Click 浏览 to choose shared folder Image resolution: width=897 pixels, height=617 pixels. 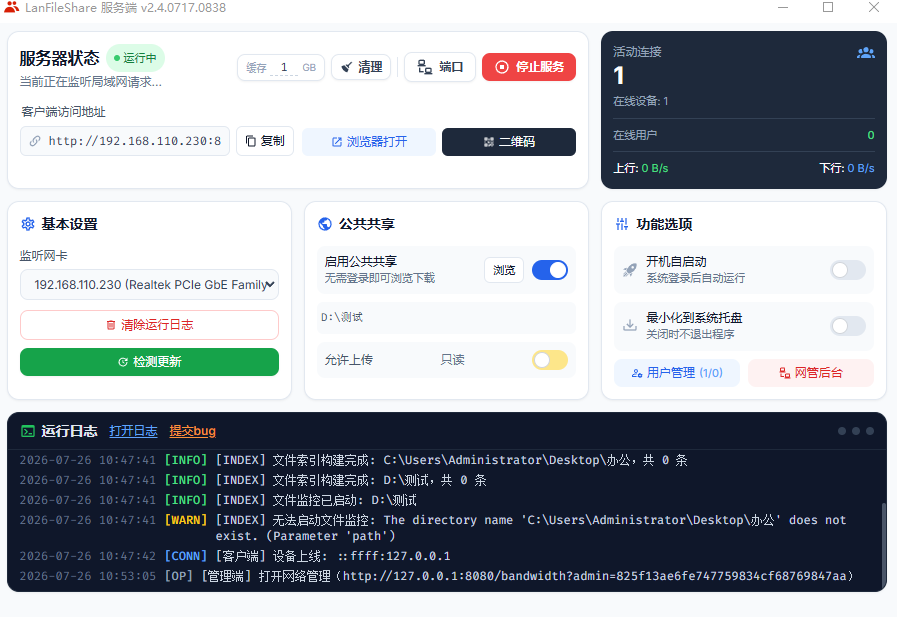tap(504, 270)
